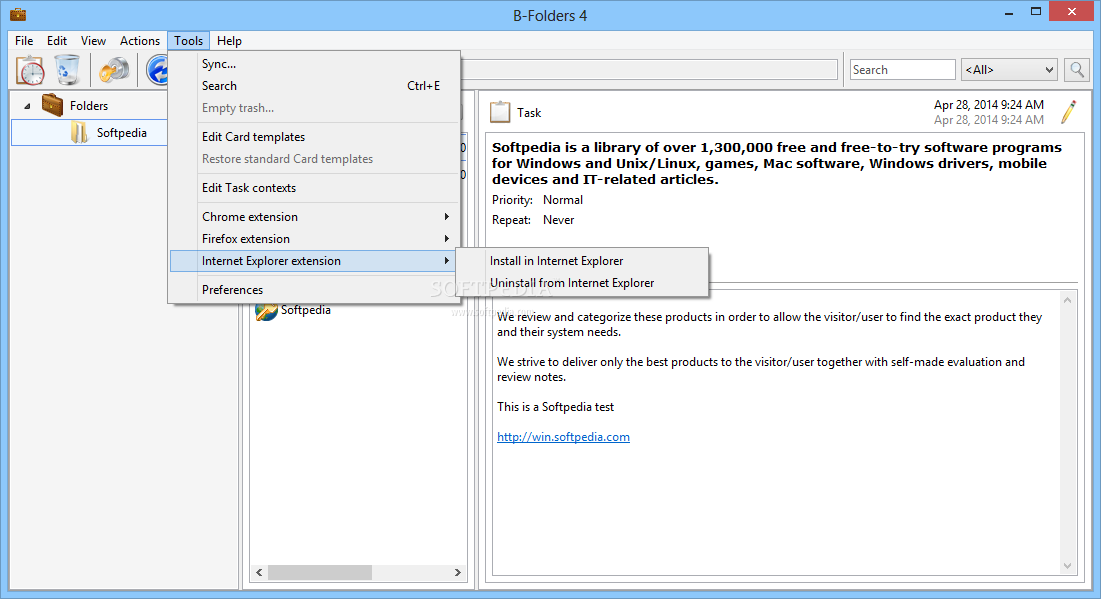Close the open Tools menu
This screenshot has height=599, width=1101.
coord(188,41)
